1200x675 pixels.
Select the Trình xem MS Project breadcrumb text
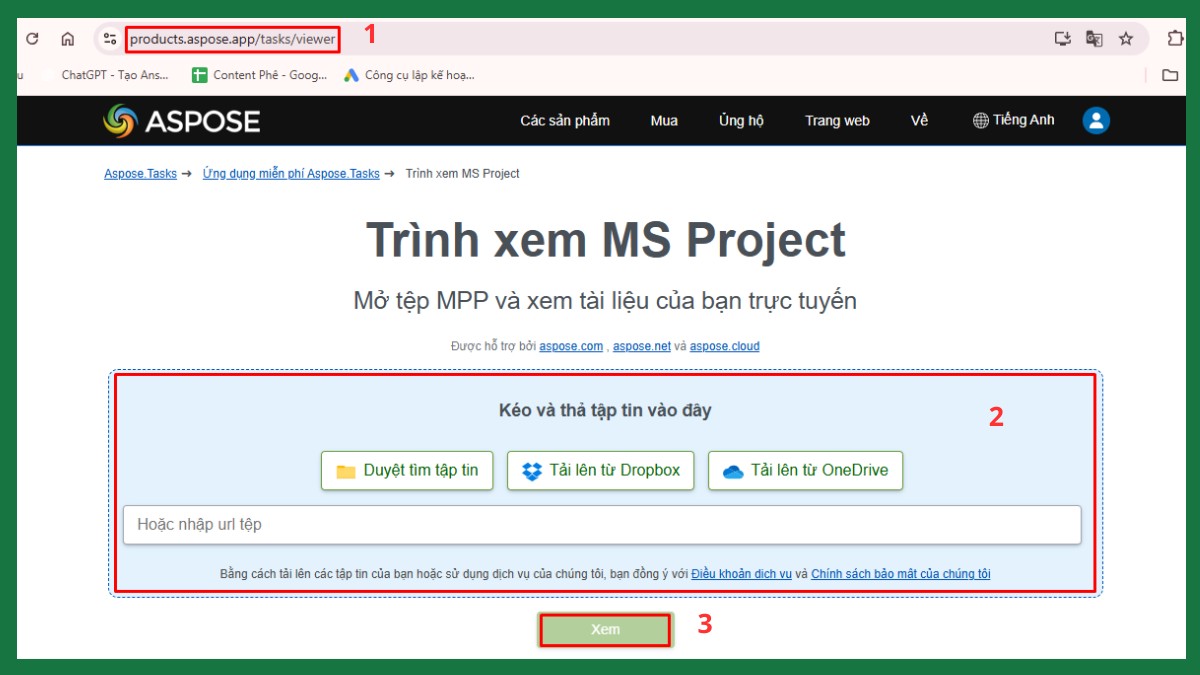tap(462, 174)
